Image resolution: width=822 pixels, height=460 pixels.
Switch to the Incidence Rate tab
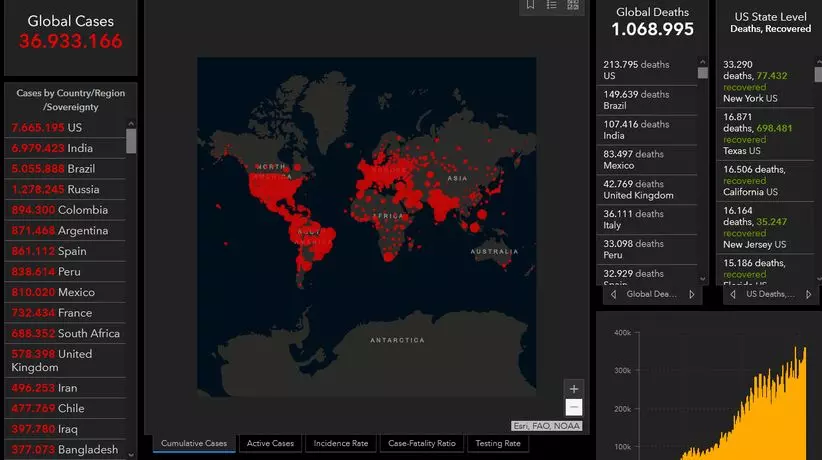point(340,443)
